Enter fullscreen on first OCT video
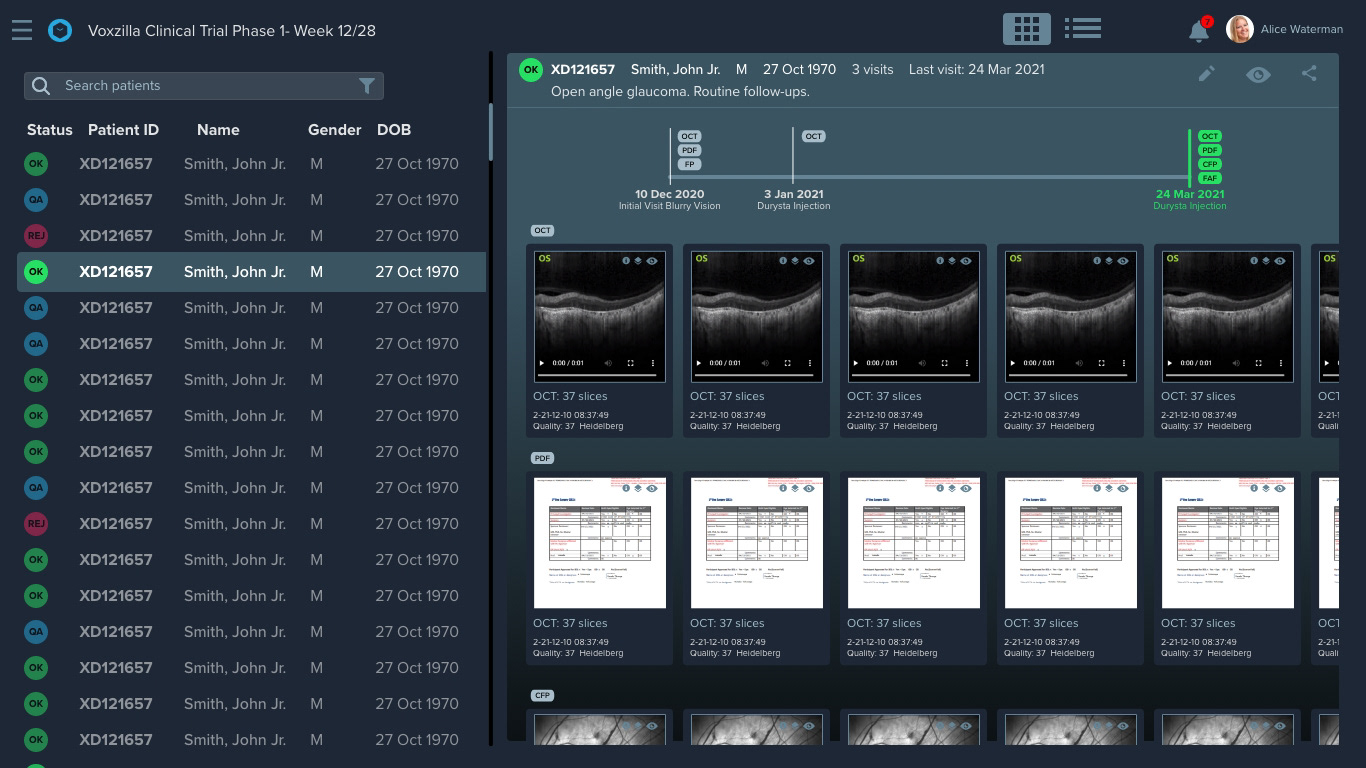Viewport: 1366px width, 768px height. click(630, 363)
